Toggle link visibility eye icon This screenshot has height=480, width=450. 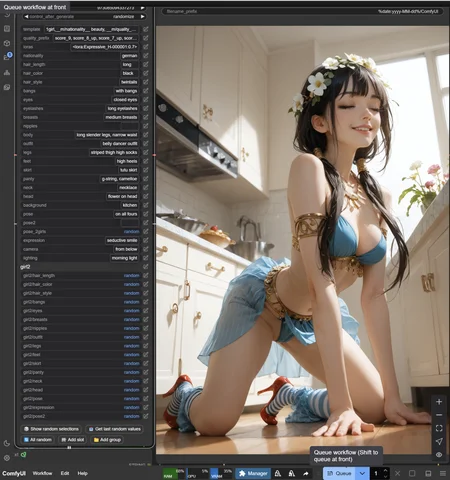[x=439, y=455]
